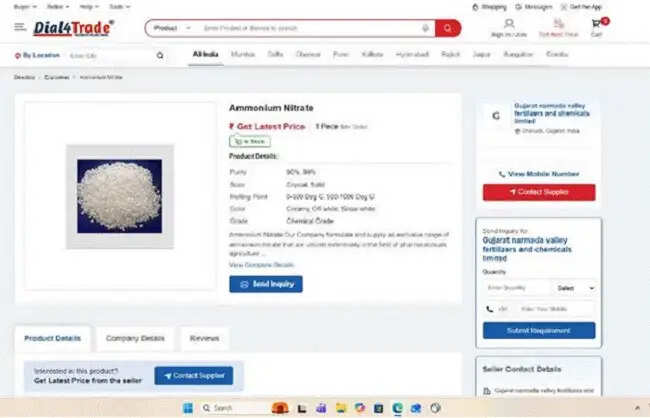
Task: Switch to the Reviews tab
Action: 204,338
